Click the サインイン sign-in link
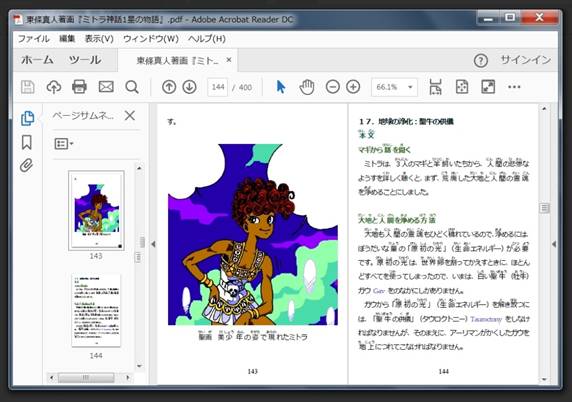This screenshot has width=572, height=402. (x=525, y=60)
